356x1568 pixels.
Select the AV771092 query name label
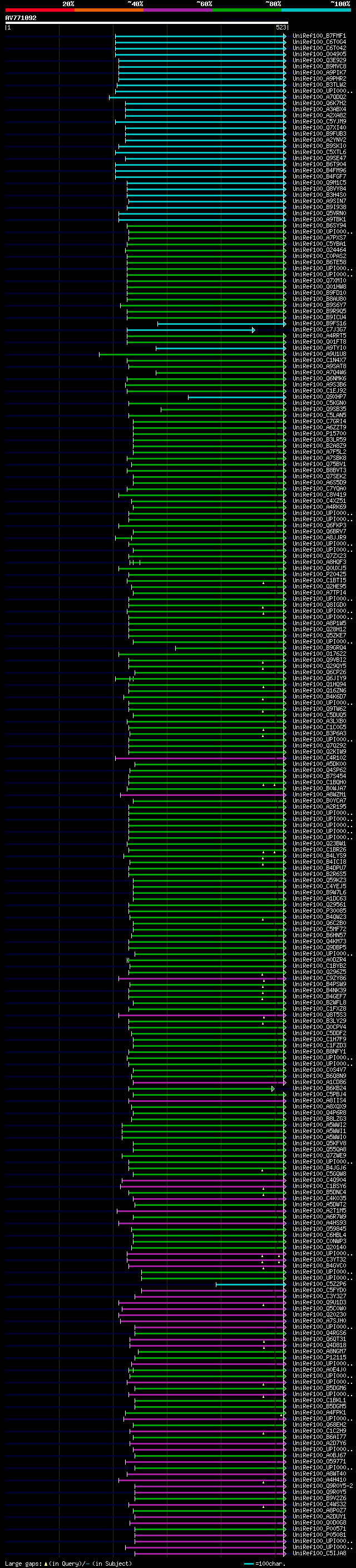[x=21, y=18]
